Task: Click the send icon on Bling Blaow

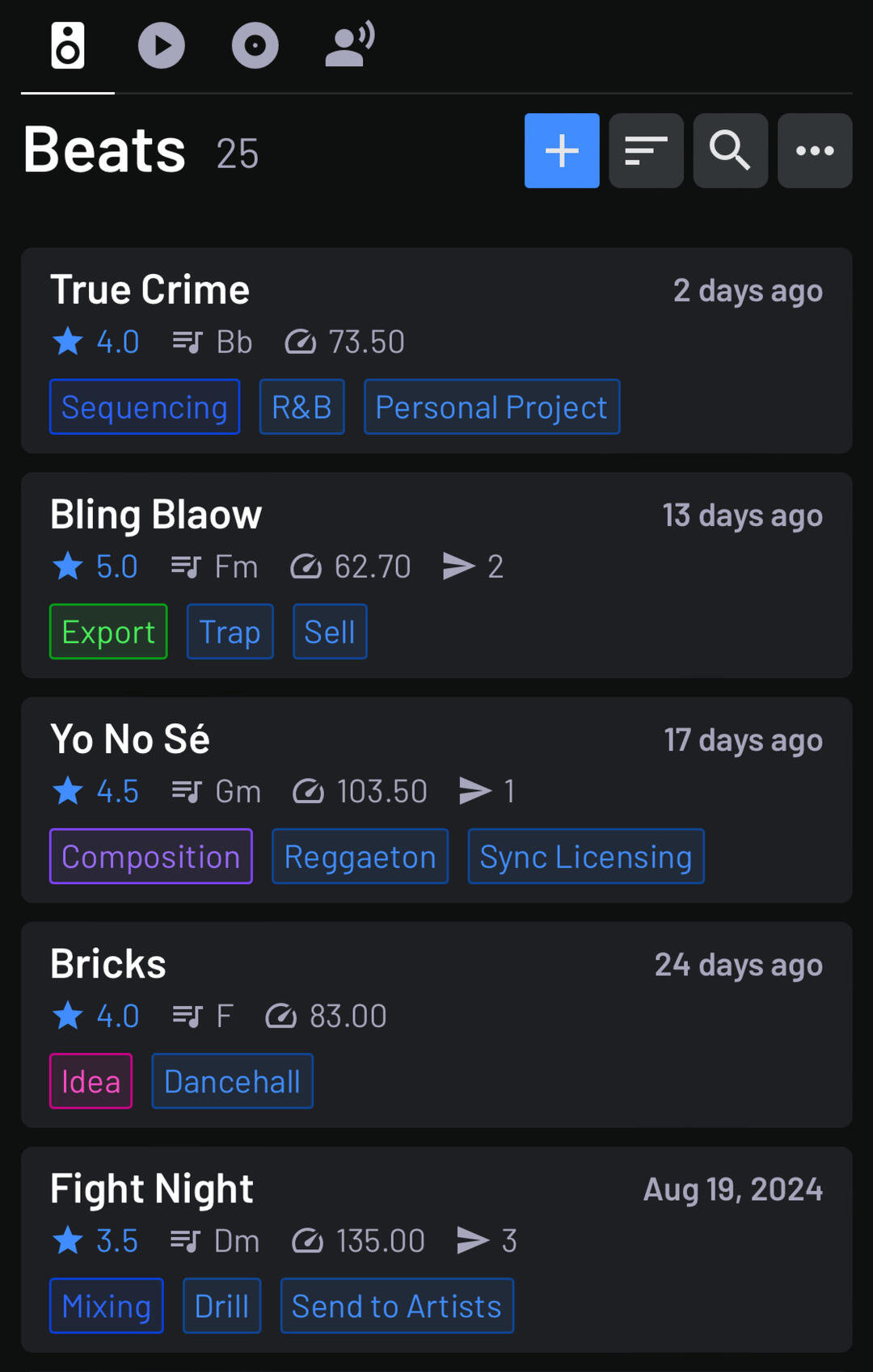Action: click(x=458, y=566)
